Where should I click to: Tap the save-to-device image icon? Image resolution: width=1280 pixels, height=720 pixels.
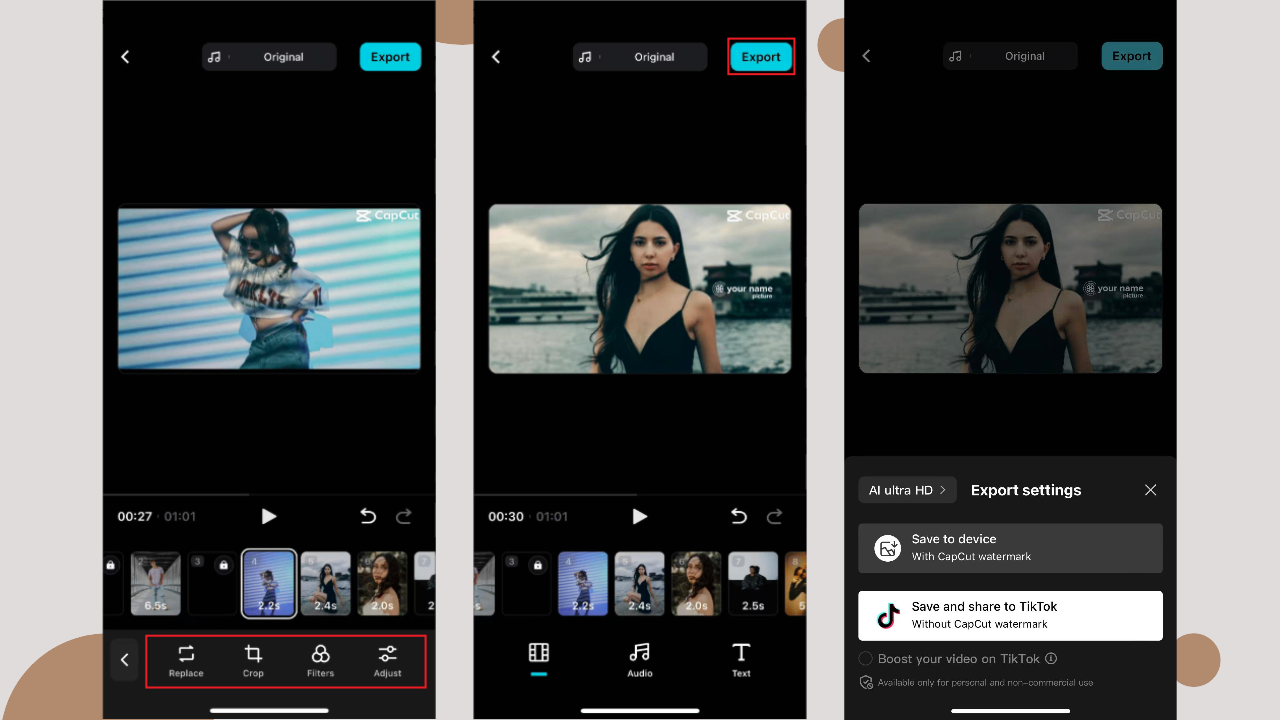coord(888,548)
